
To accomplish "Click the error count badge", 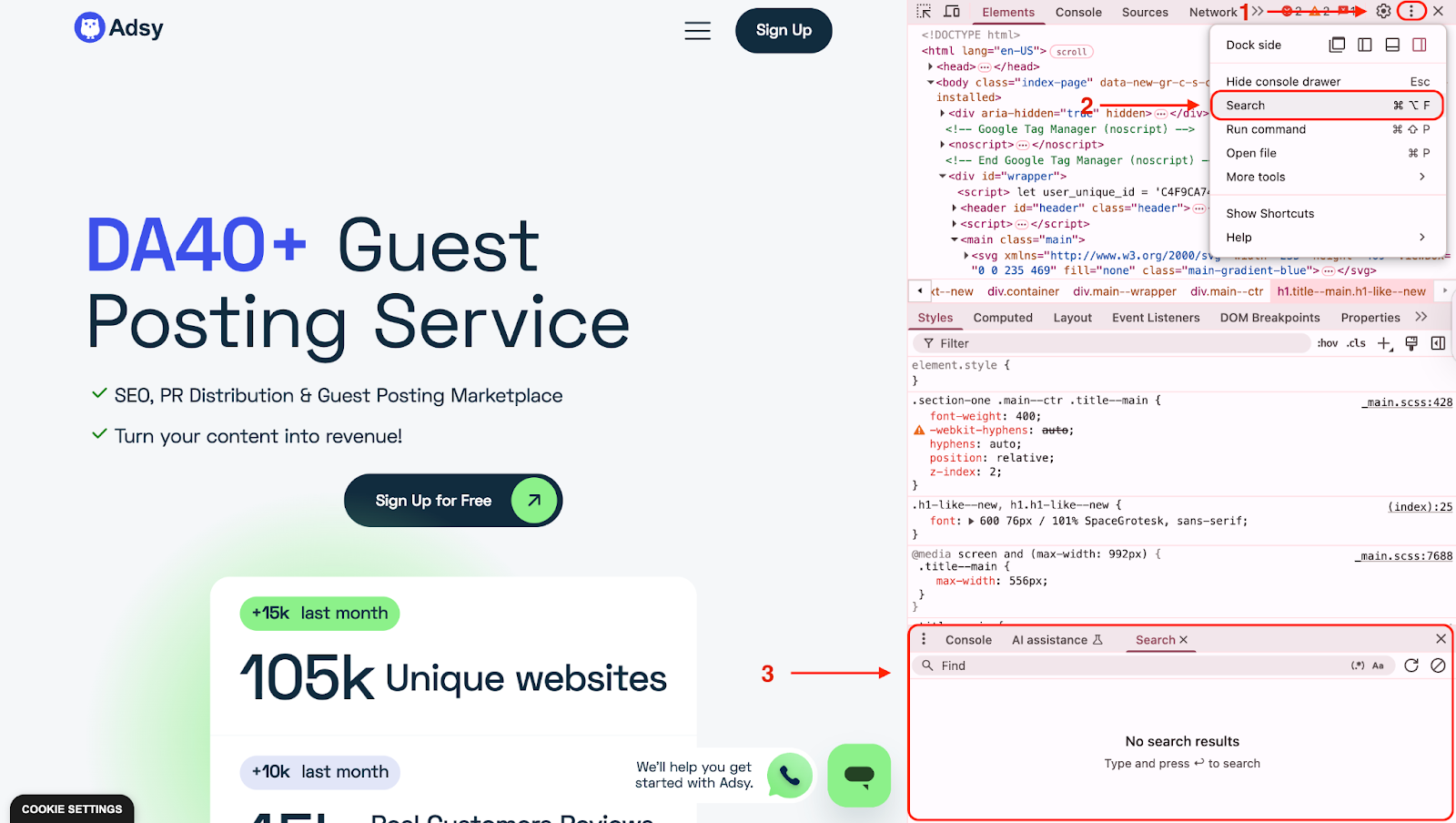I will [1292, 12].
